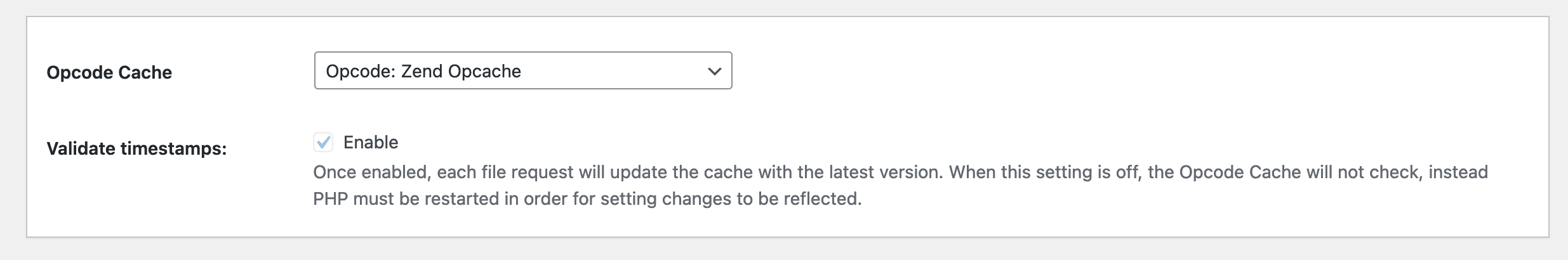The height and width of the screenshot is (260, 1568).
Task: Click the 'Enable' checkbox label
Action: tap(371, 142)
